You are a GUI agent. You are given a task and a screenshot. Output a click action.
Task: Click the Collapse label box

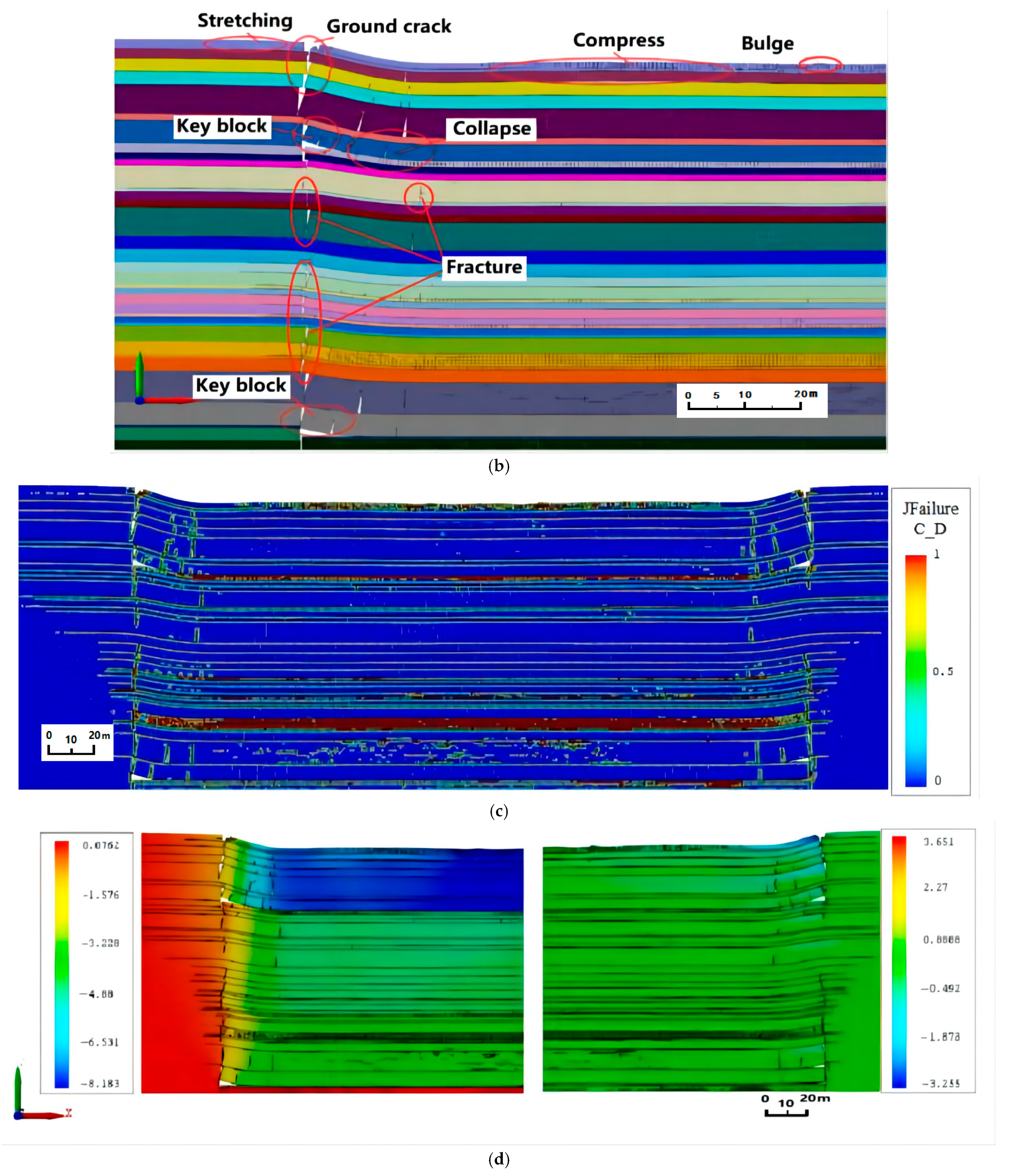pos(491,129)
